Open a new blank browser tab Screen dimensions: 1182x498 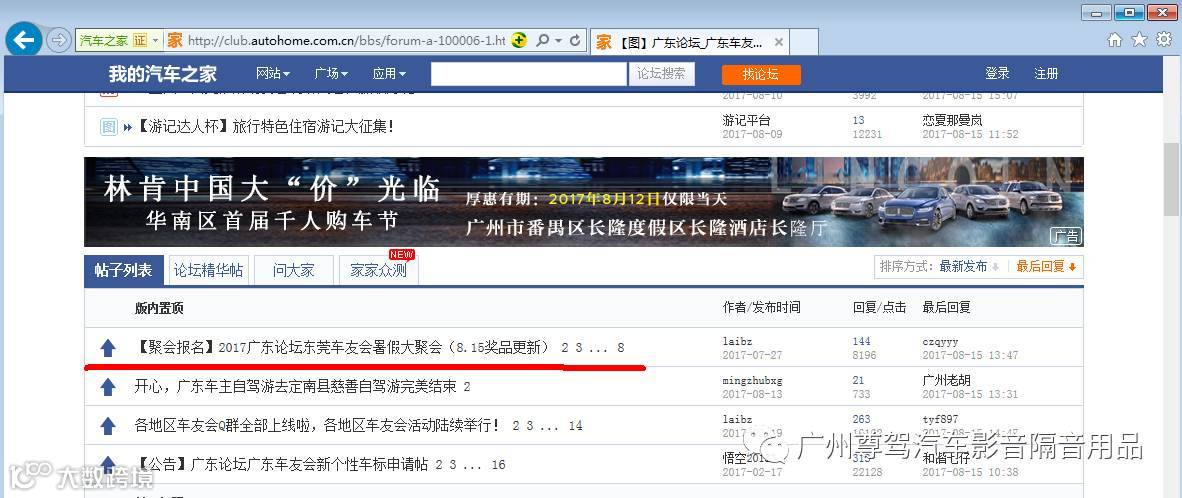(x=804, y=42)
